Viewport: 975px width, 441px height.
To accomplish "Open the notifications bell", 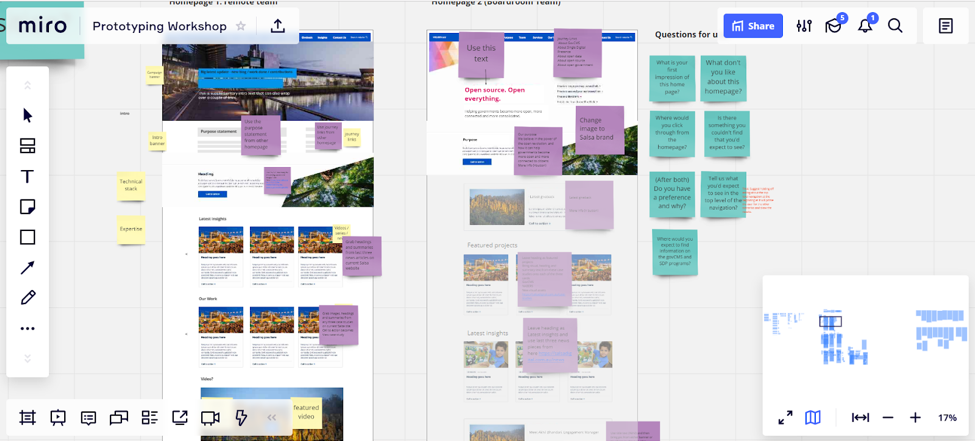I will 865,26.
